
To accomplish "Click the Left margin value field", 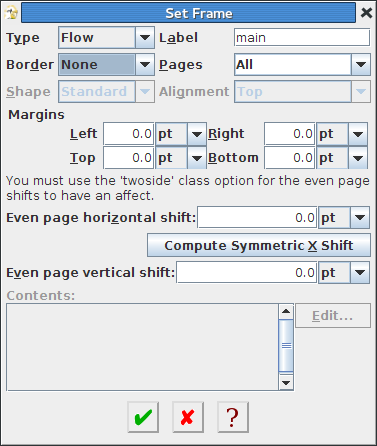I will [x=129, y=134].
